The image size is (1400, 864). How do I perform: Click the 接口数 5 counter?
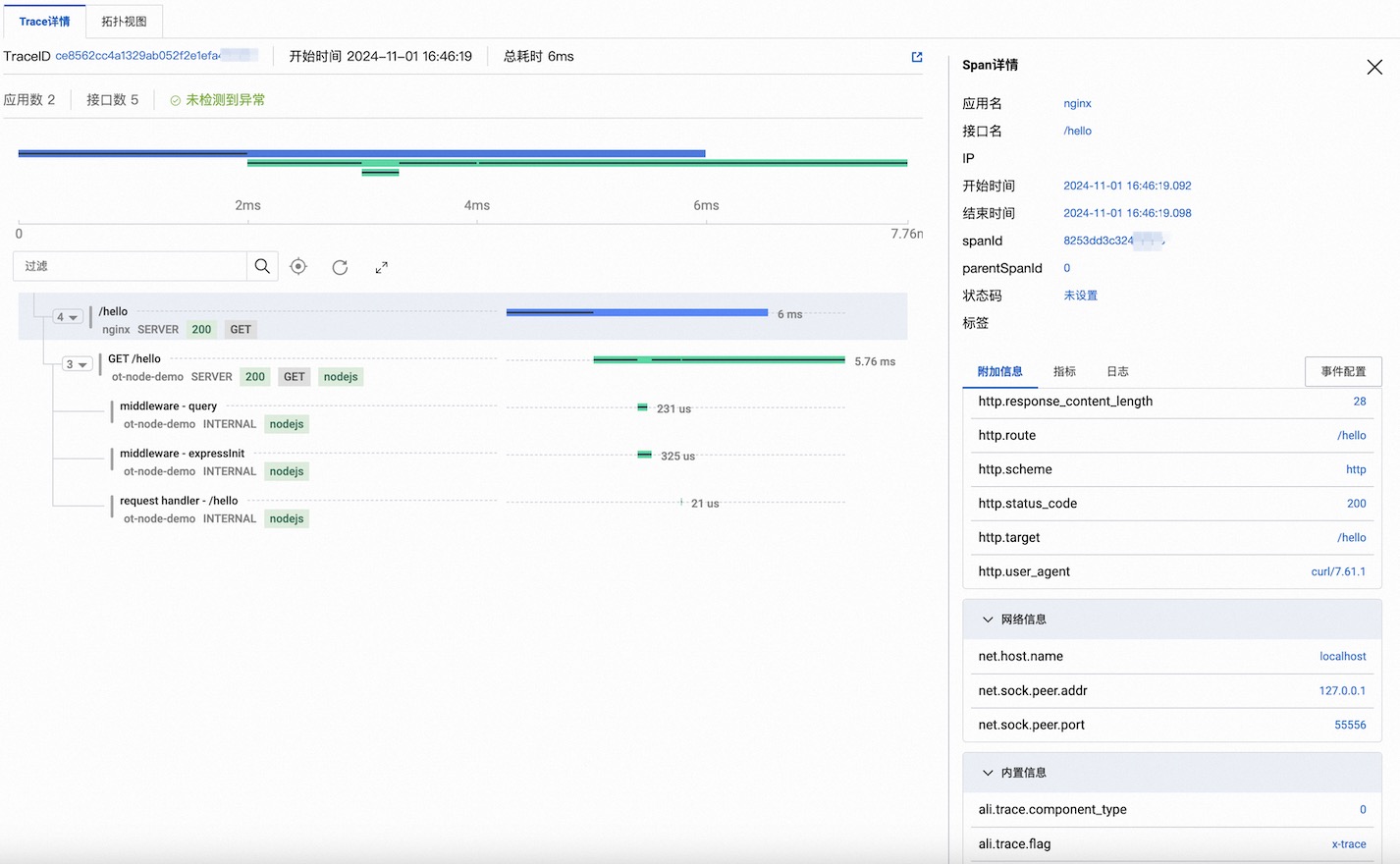click(x=113, y=100)
